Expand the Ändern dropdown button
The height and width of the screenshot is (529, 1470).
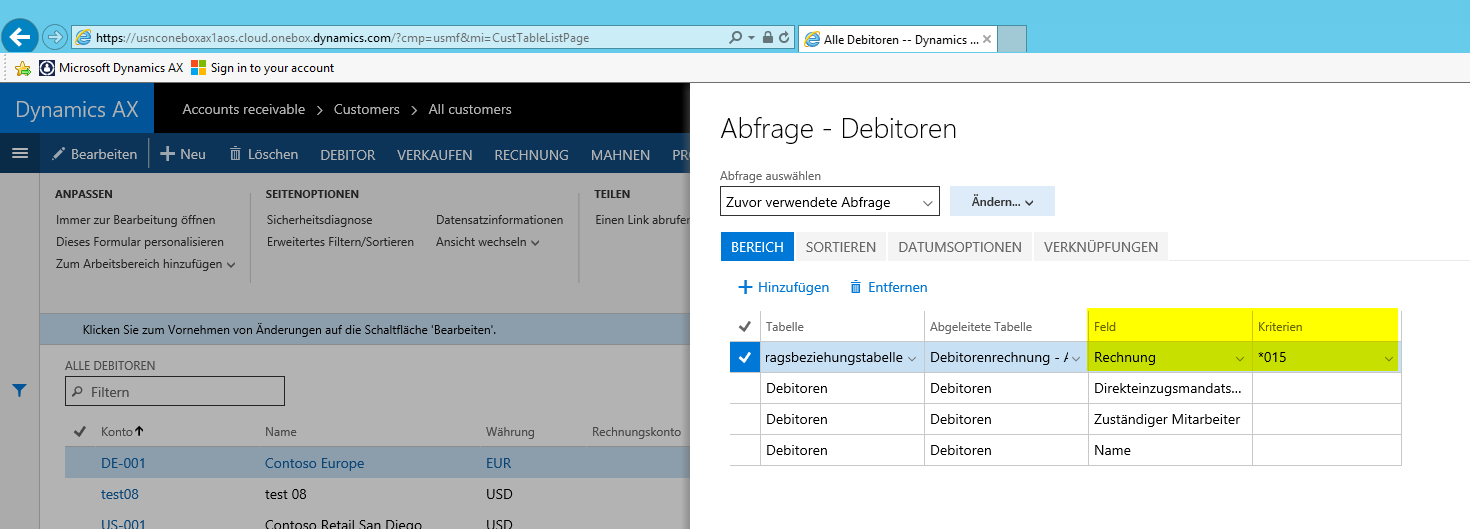[x=1001, y=202]
